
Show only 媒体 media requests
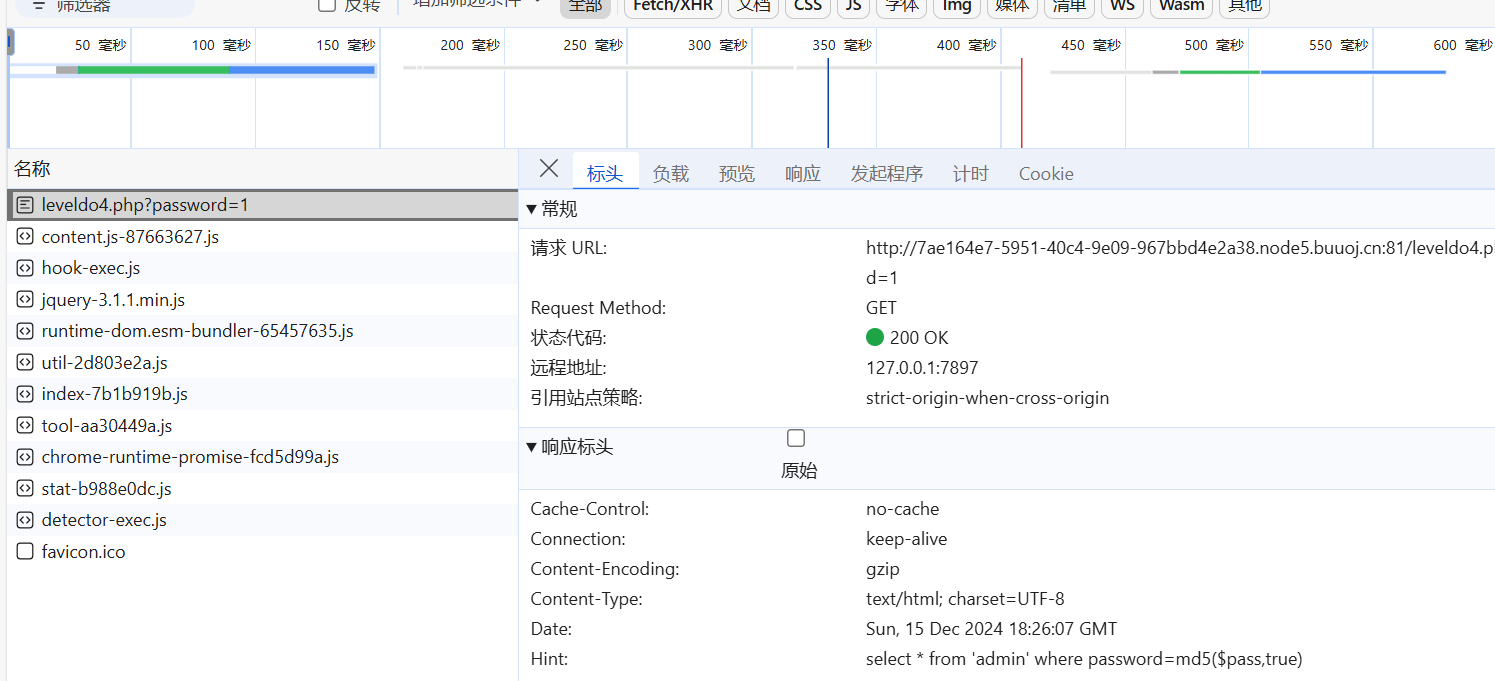click(x=1011, y=6)
